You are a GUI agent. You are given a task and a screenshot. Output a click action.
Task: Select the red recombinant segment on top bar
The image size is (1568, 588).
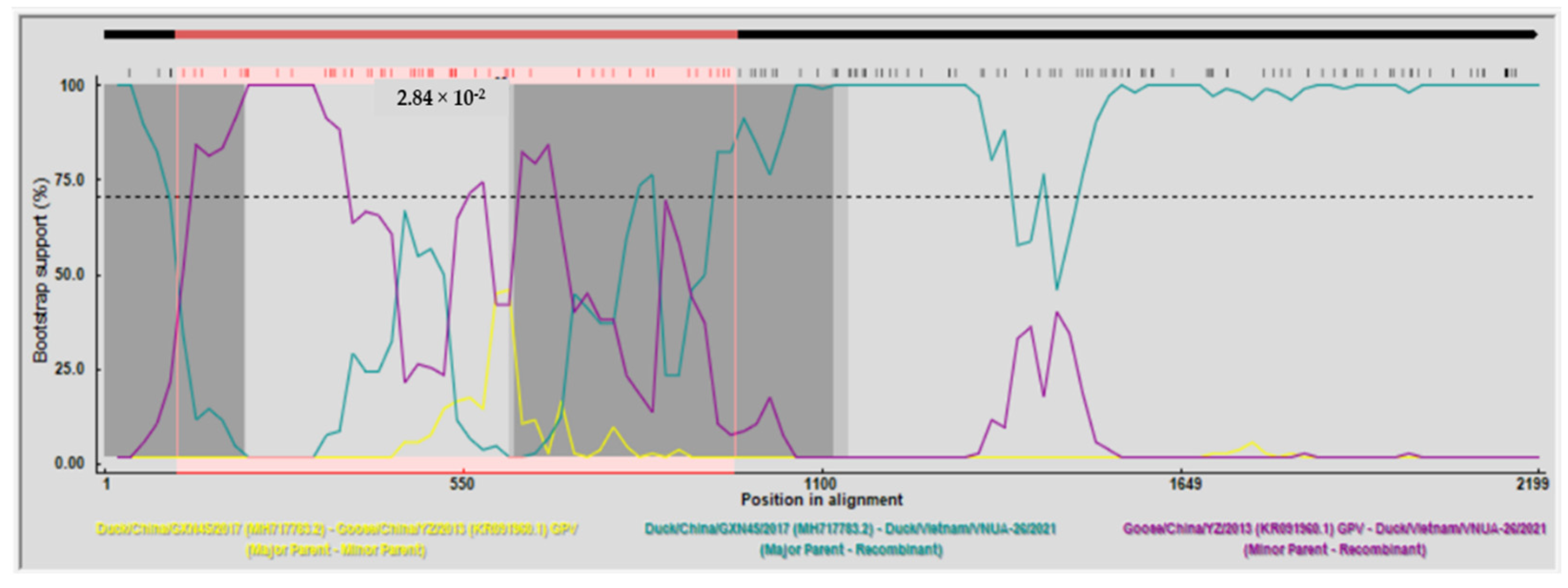tap(456, 35)
